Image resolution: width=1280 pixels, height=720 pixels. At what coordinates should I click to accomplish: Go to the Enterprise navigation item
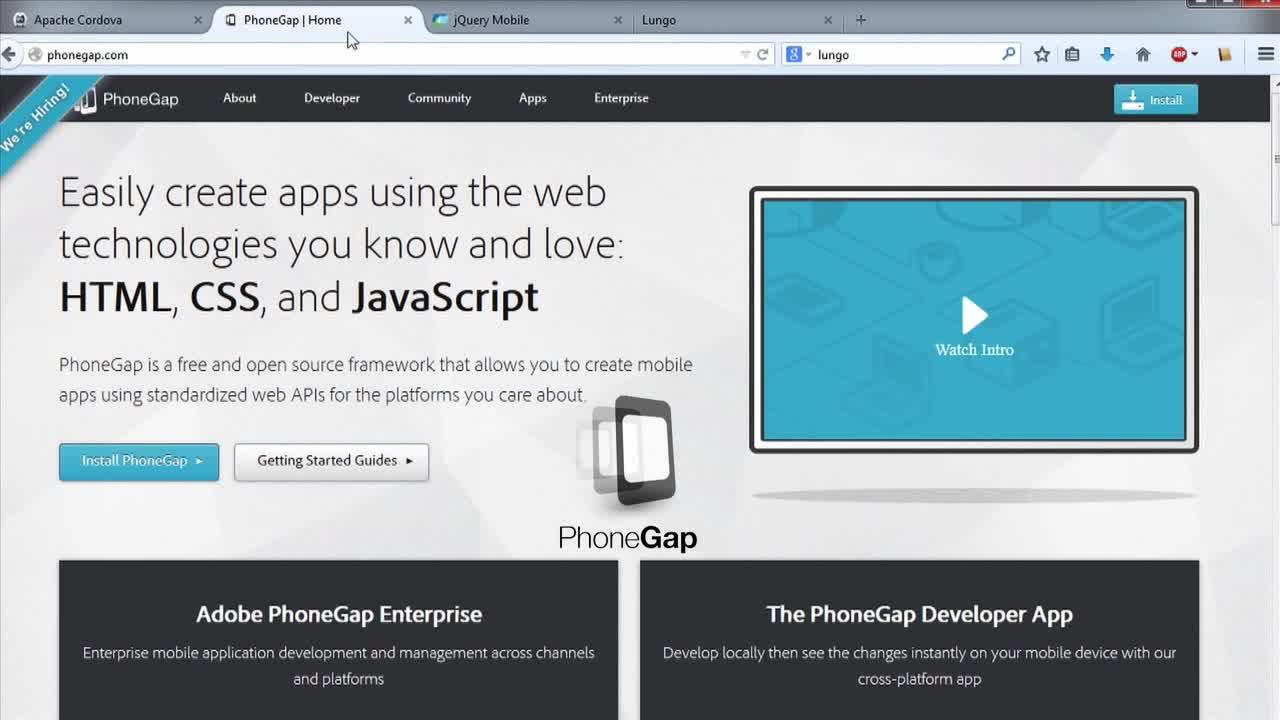coord(621,98)
